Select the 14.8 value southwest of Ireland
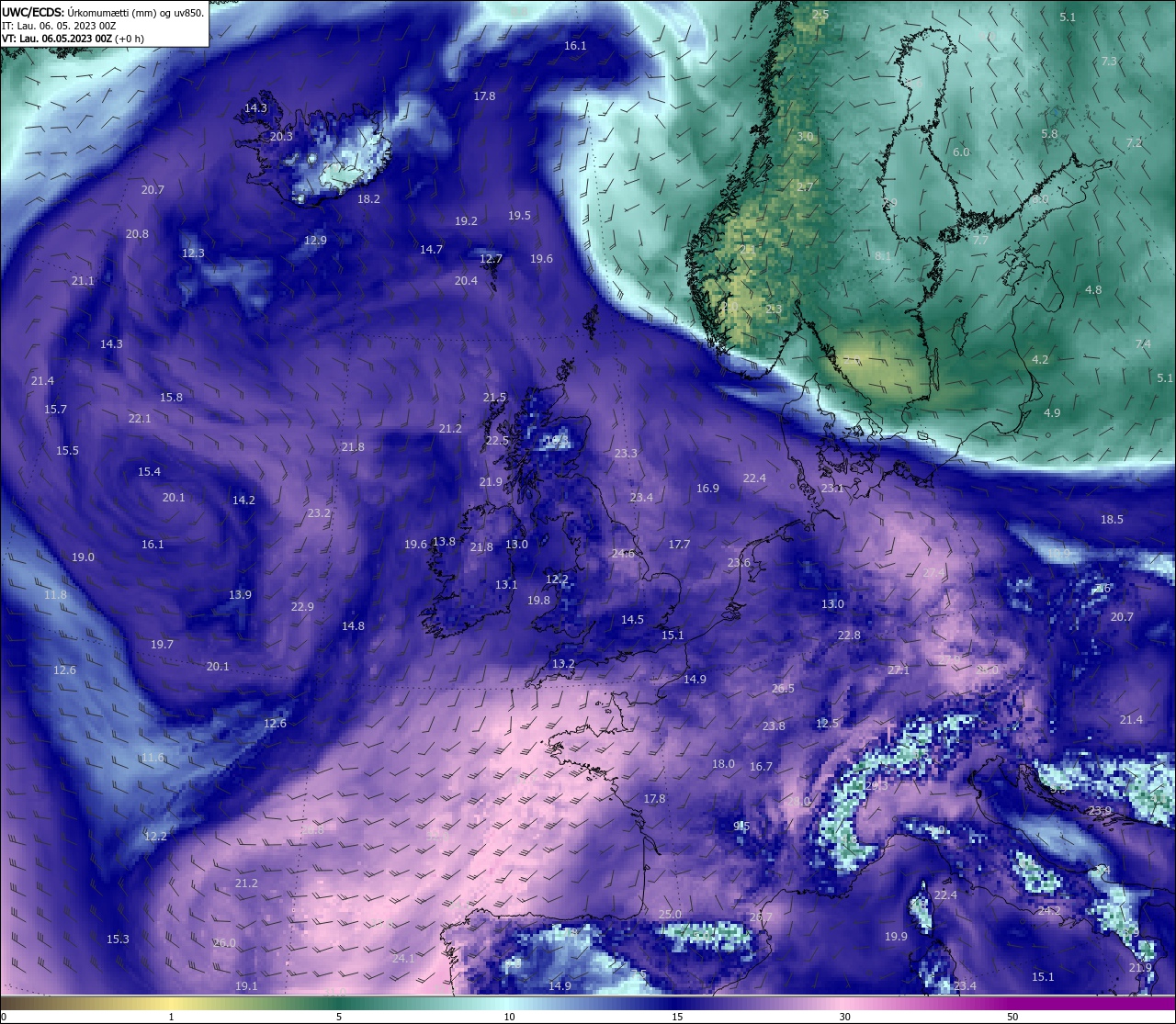The width and height of the screenshot is (1176, 1024). click(x=353, y=625)
